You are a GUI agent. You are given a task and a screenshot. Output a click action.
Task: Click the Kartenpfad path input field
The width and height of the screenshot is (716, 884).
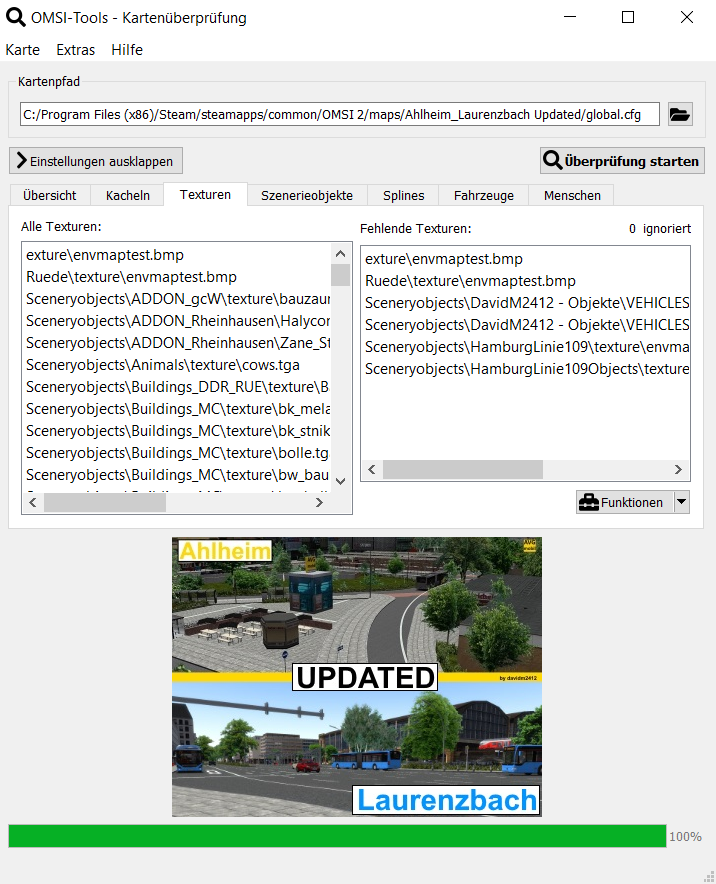point(340,114)
